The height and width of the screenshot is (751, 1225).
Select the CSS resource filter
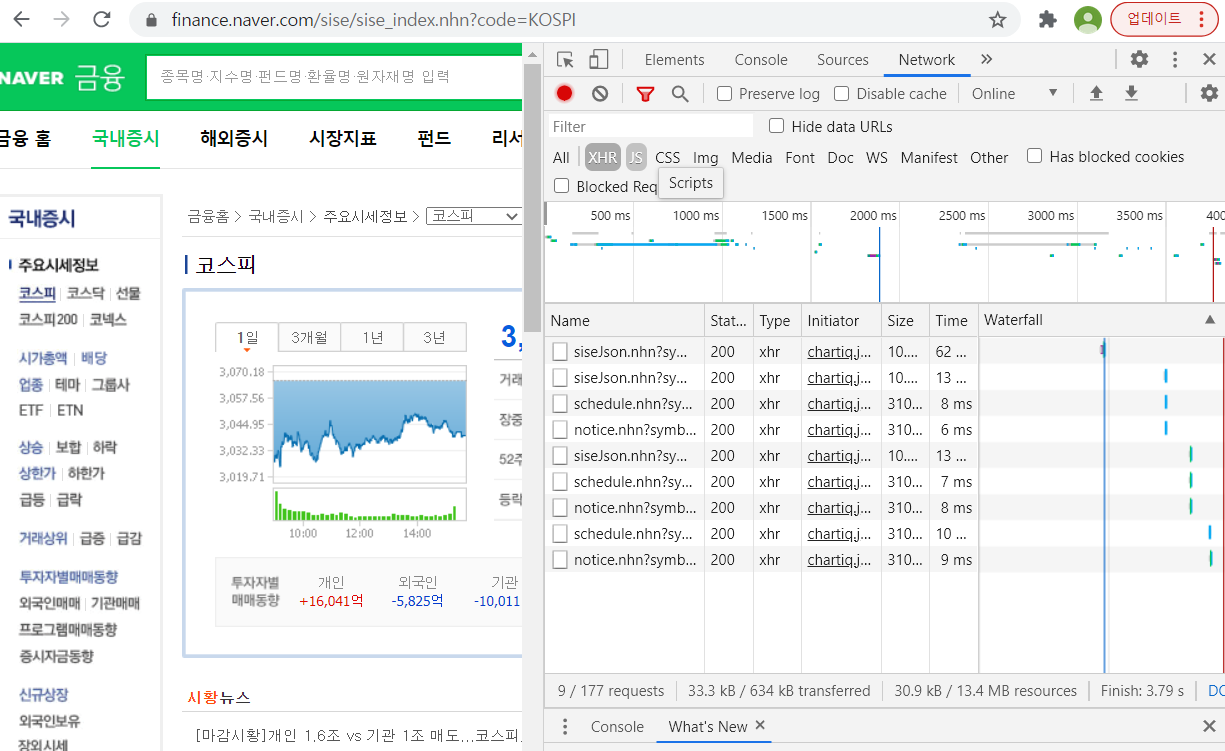(x=667, y=158)
